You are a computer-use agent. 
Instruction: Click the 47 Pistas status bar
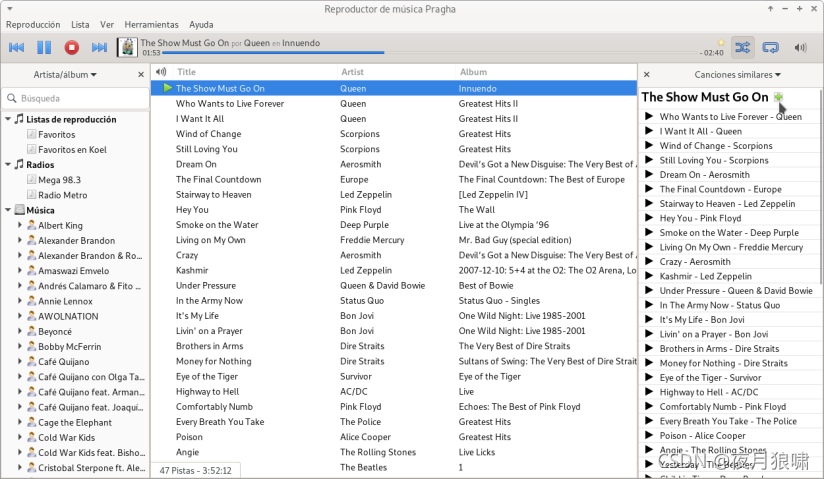[195, 471]
